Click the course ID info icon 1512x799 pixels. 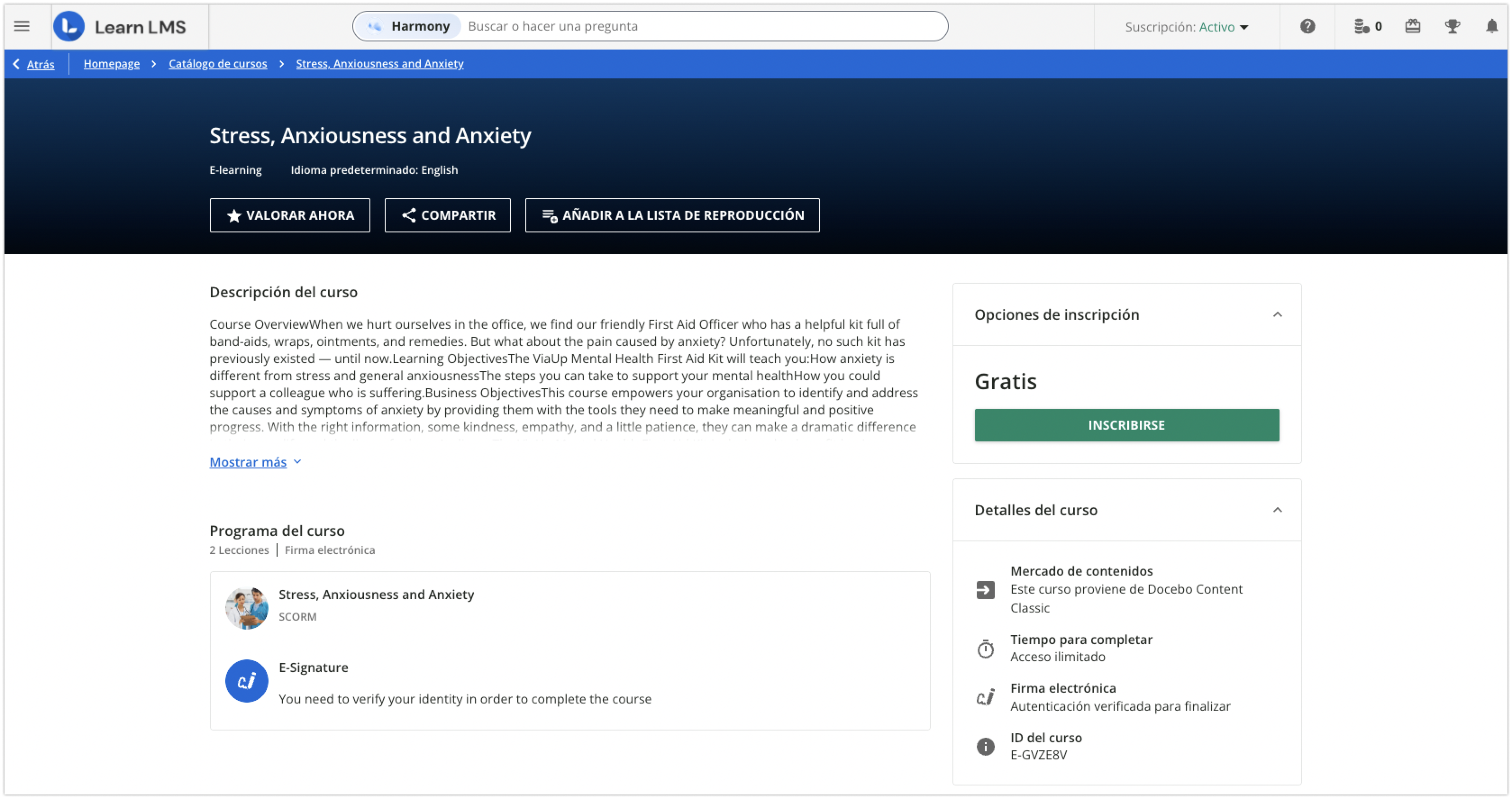(985, 746)
